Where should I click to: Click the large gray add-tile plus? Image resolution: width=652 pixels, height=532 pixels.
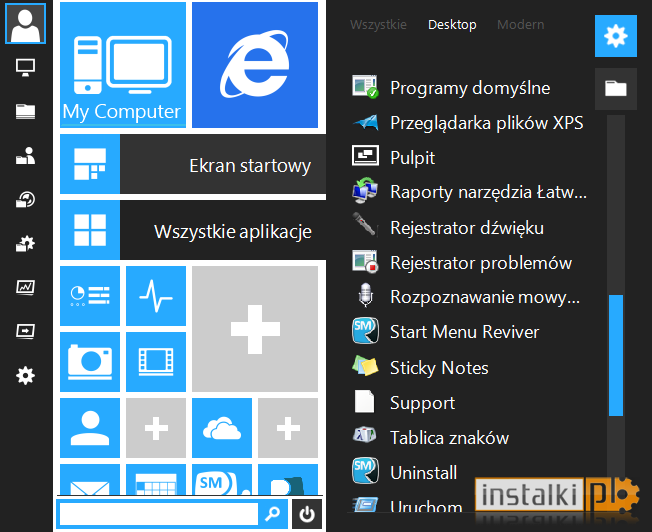(x=255, y=329)
